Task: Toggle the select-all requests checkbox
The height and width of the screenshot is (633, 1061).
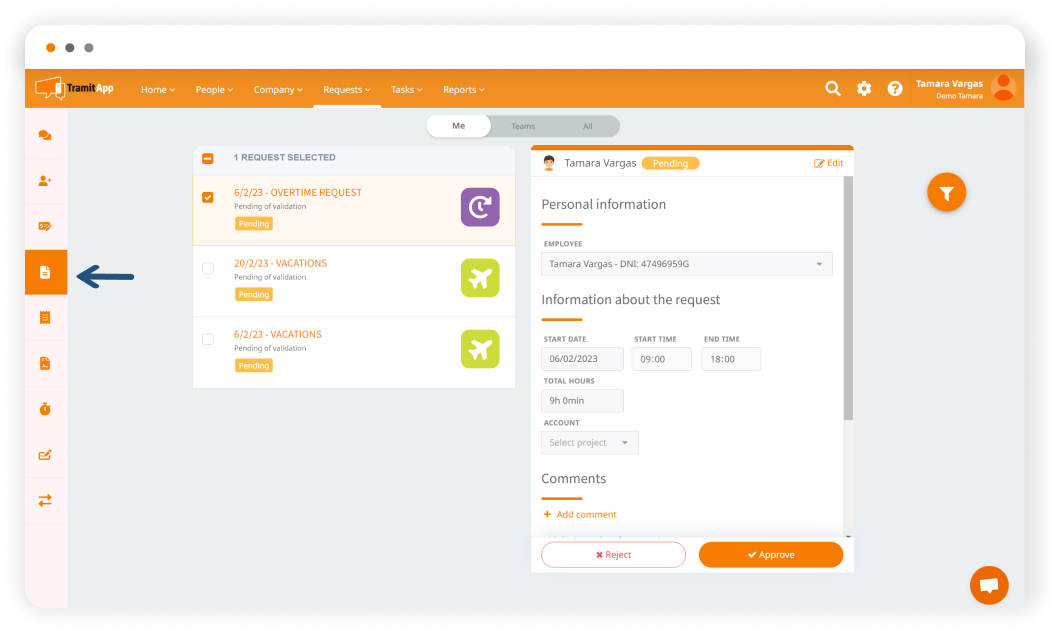Action: pyautogui.click(x=208, y=158)
